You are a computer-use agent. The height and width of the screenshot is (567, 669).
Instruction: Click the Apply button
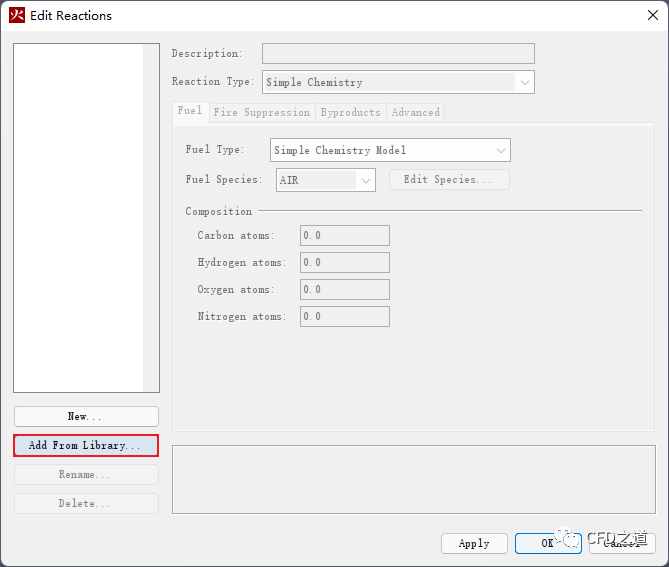[474, 544]
